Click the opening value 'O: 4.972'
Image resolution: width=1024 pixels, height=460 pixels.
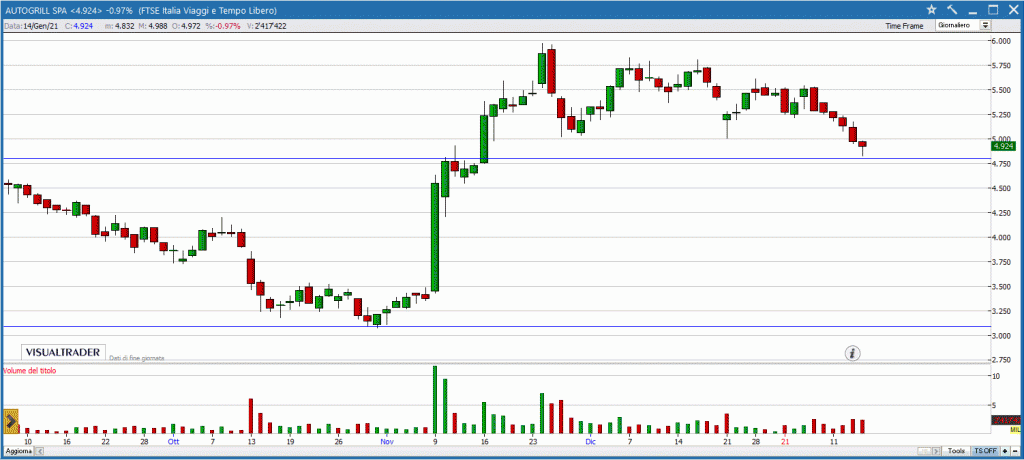[187, 26]
